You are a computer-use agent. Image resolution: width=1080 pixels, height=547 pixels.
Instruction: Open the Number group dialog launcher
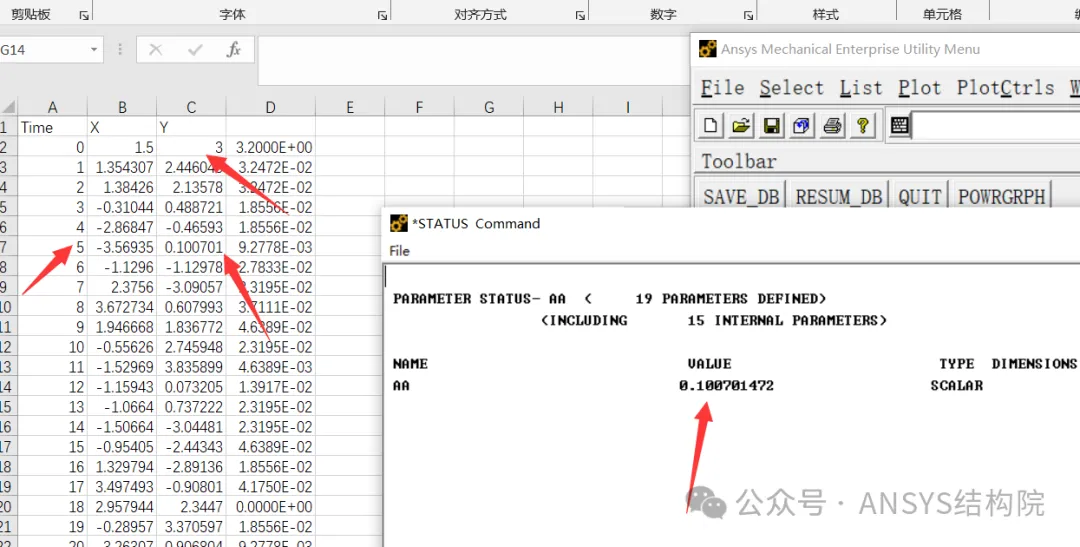(749, 15)
